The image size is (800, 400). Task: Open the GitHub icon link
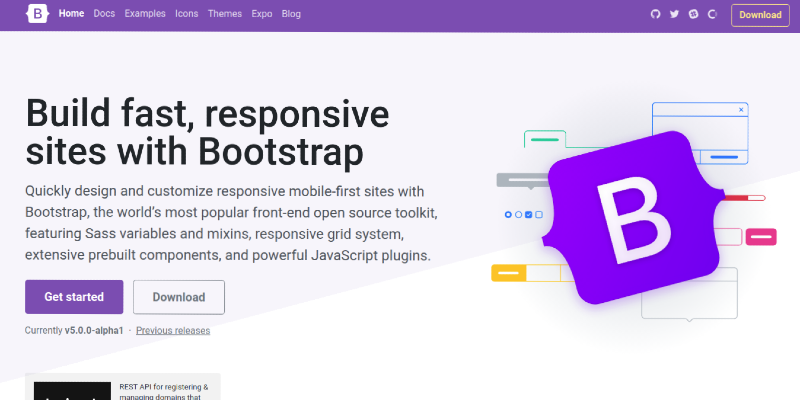tap(656, 15)
